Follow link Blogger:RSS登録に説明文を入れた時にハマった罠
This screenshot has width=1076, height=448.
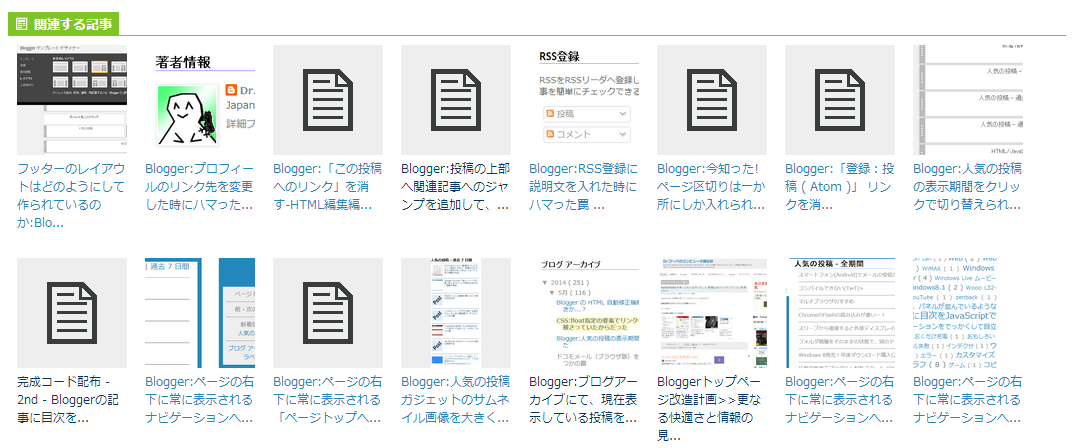pyautogui.click(x=583, y=187)
